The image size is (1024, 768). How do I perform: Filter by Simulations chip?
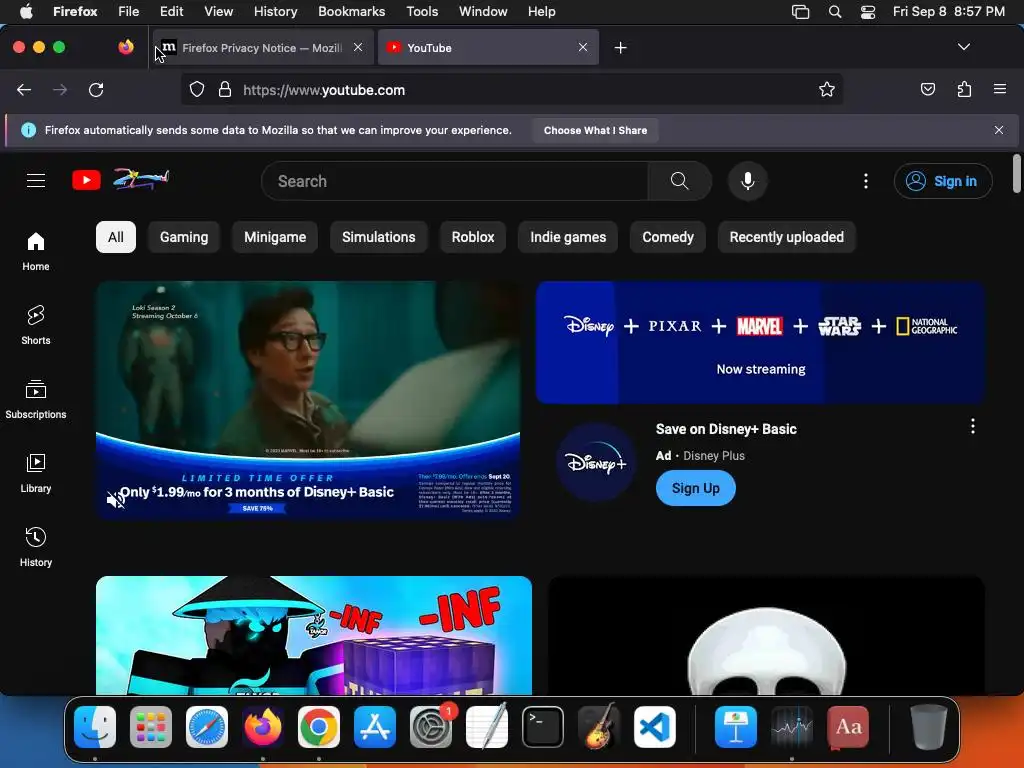pos(379,237)
